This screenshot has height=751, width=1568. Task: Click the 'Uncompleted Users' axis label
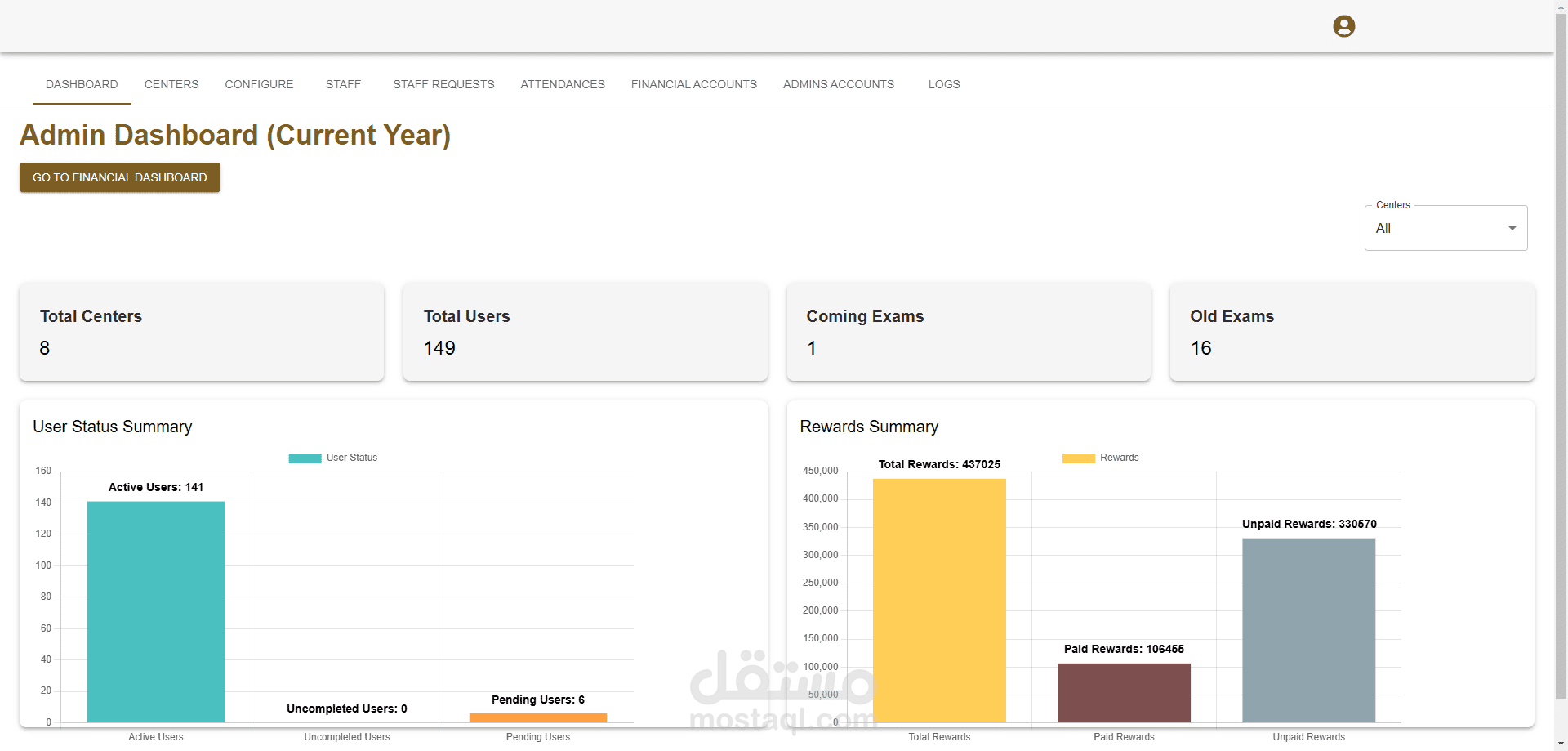coord(347,737)
